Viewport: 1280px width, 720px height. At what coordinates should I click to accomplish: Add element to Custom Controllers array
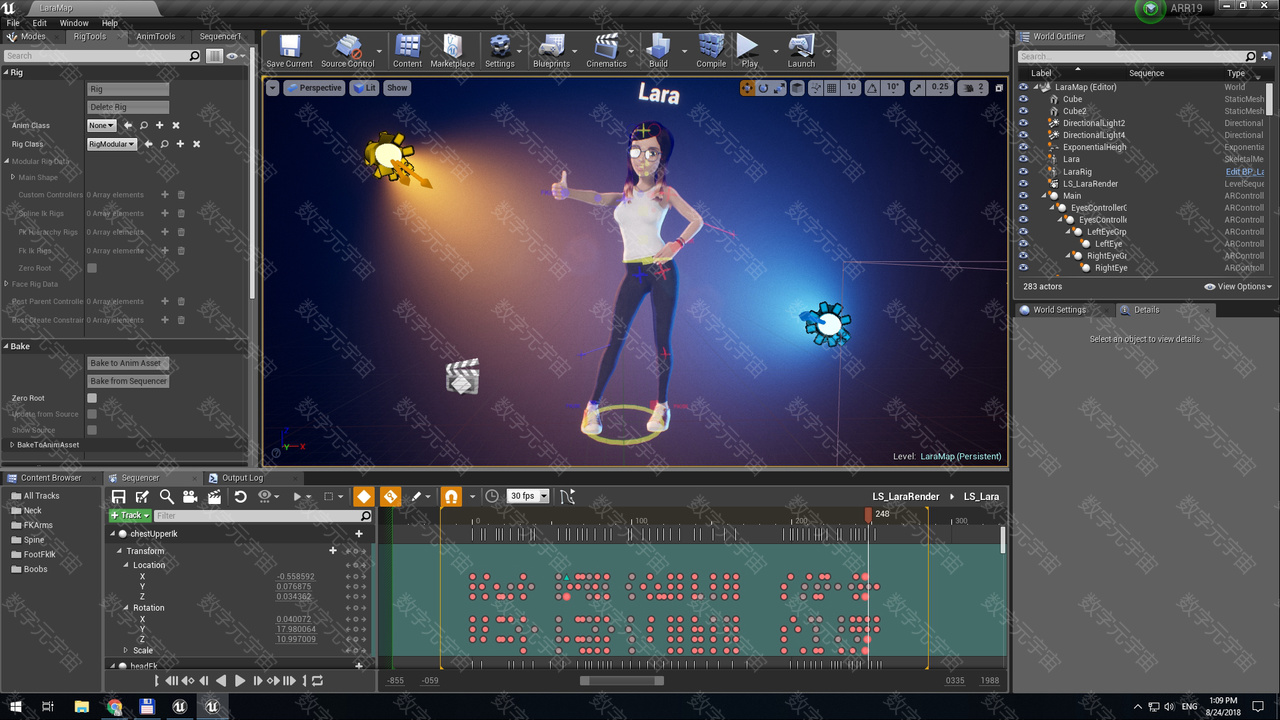tap(165, 195)
